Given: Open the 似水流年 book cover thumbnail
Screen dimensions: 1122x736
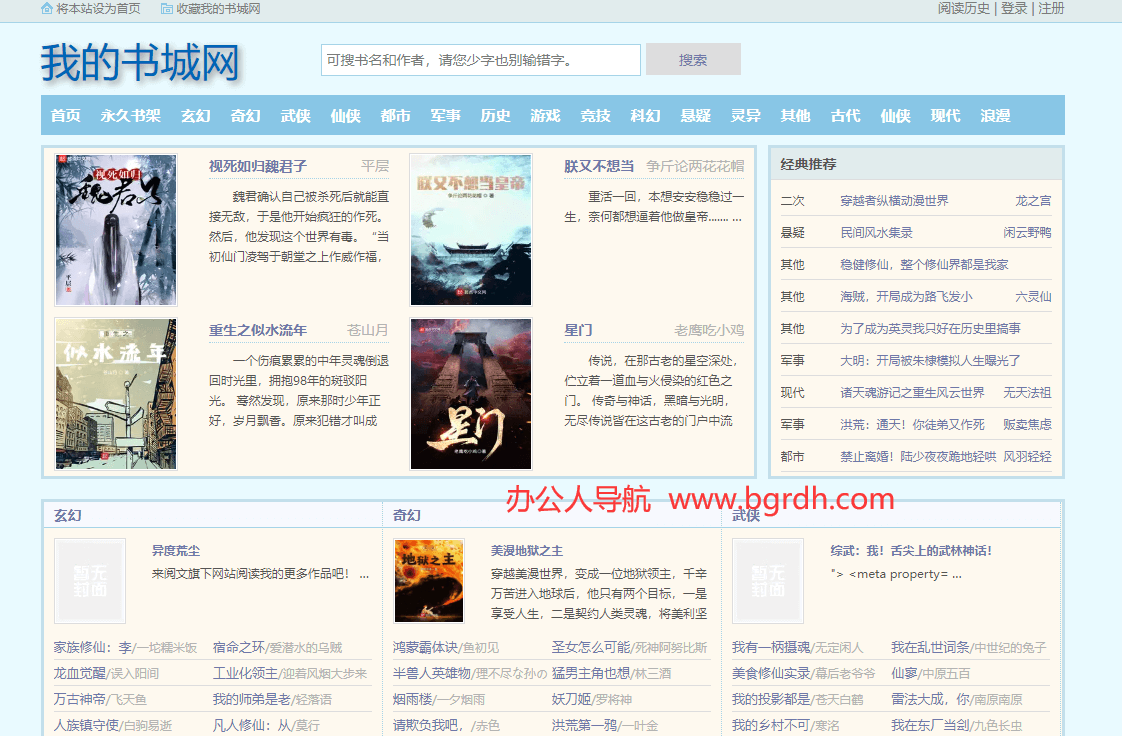Looking at the screenshot, I should (116, 394).
